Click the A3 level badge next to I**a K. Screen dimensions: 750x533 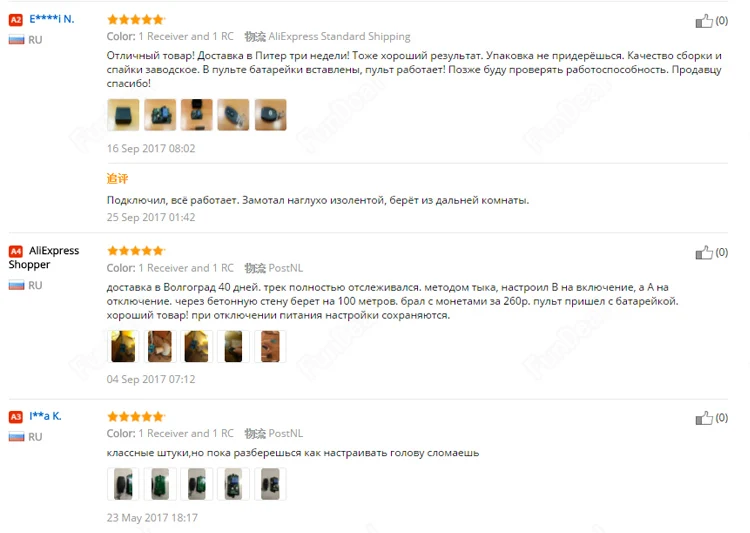pos(16,417)
